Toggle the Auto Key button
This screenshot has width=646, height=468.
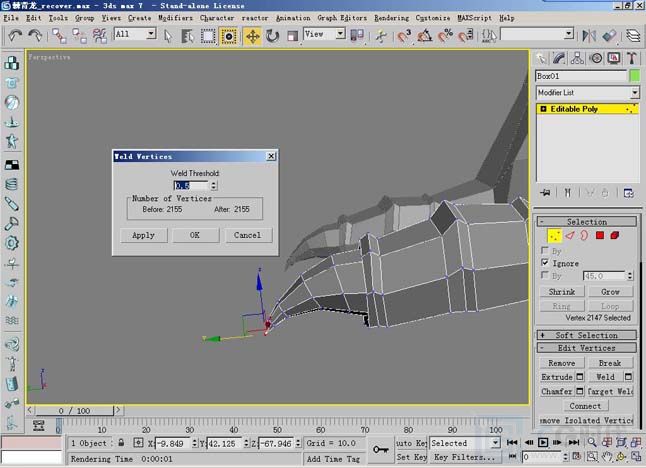tap(411, 443)
